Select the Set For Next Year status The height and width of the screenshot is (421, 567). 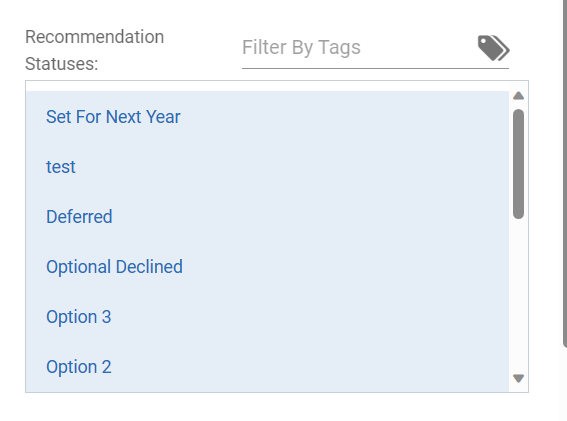(267, 117)
